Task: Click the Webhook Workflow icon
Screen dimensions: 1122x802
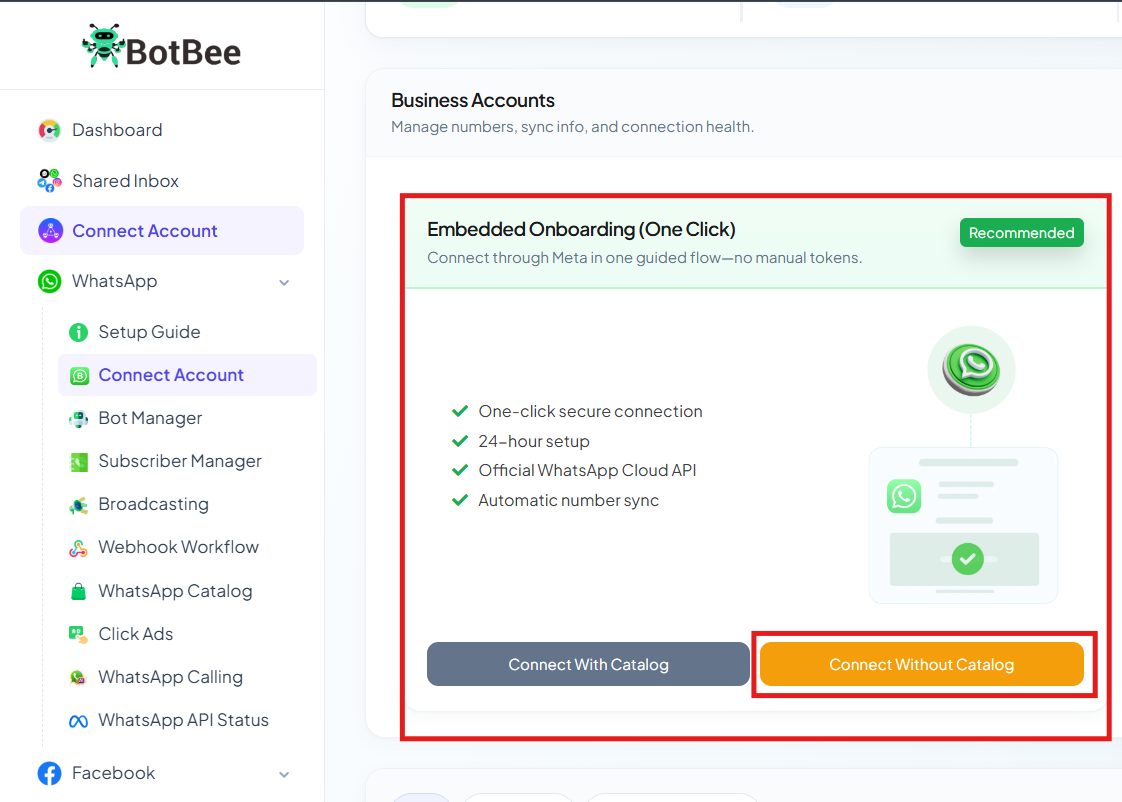Action: point(78,548)
